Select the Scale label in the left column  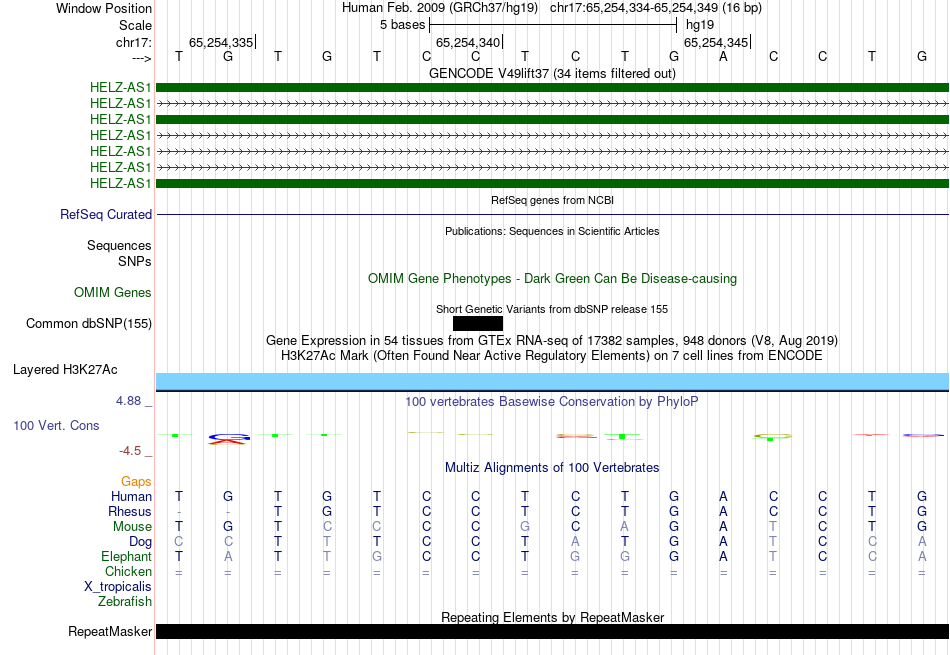pos(135,25)
